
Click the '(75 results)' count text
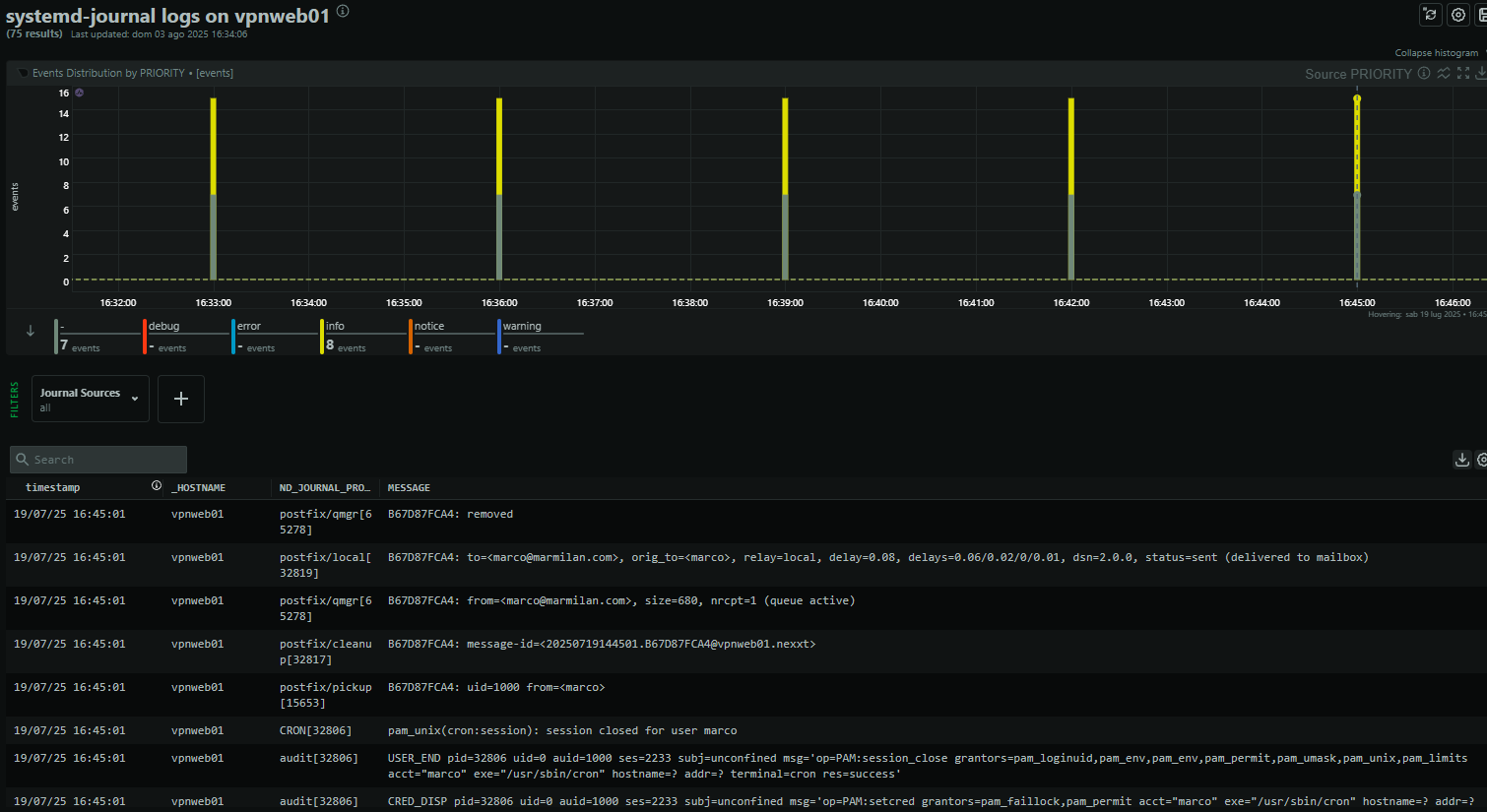pos(34,33)
